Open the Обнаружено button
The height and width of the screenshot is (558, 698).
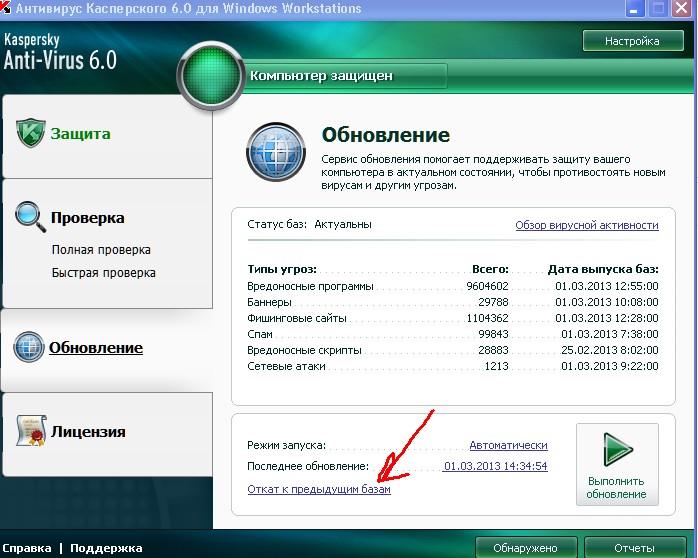pyautogui.click(x=526, y=547)
